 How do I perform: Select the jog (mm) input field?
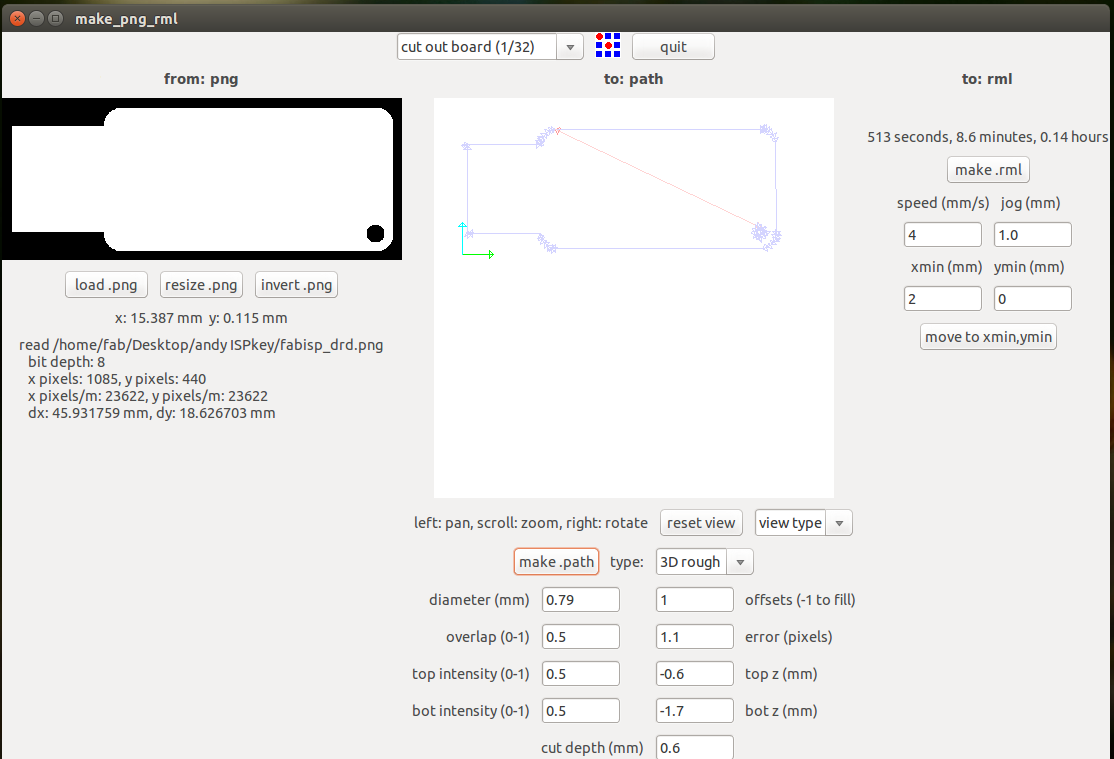1032,235
